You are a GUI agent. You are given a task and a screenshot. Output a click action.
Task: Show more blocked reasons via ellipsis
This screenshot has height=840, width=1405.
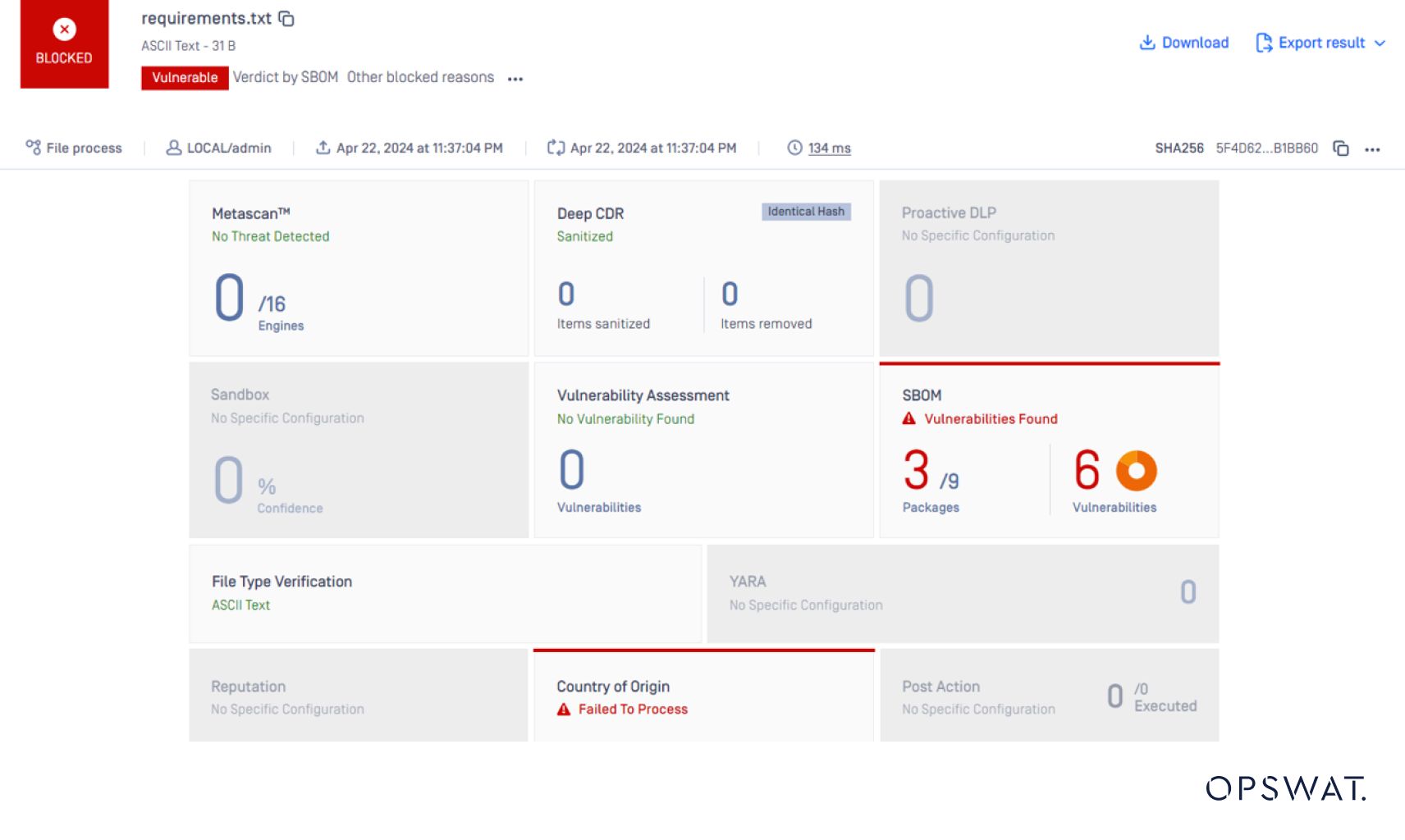click(x=515, y=79)
